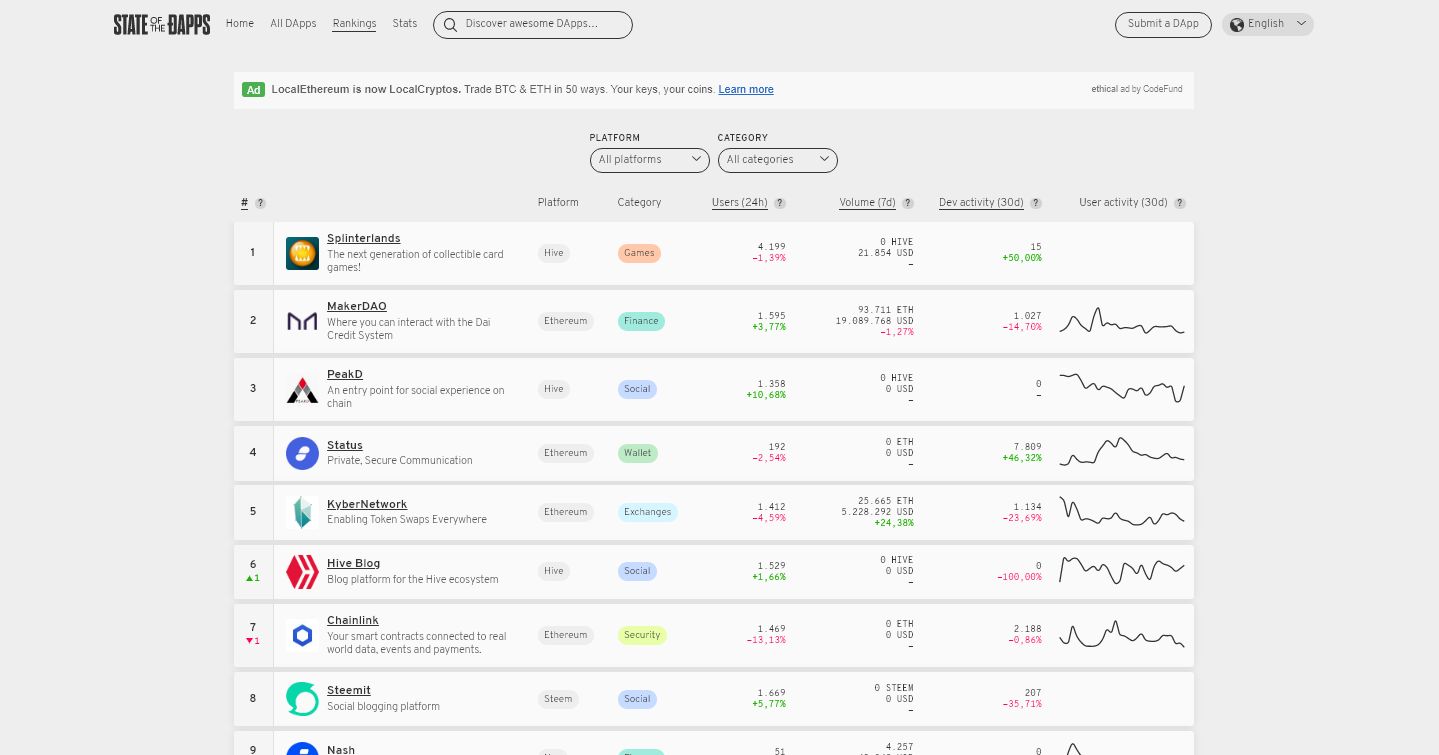Click the Hive platform tag on Splinterlands

[x=554, y=253]
